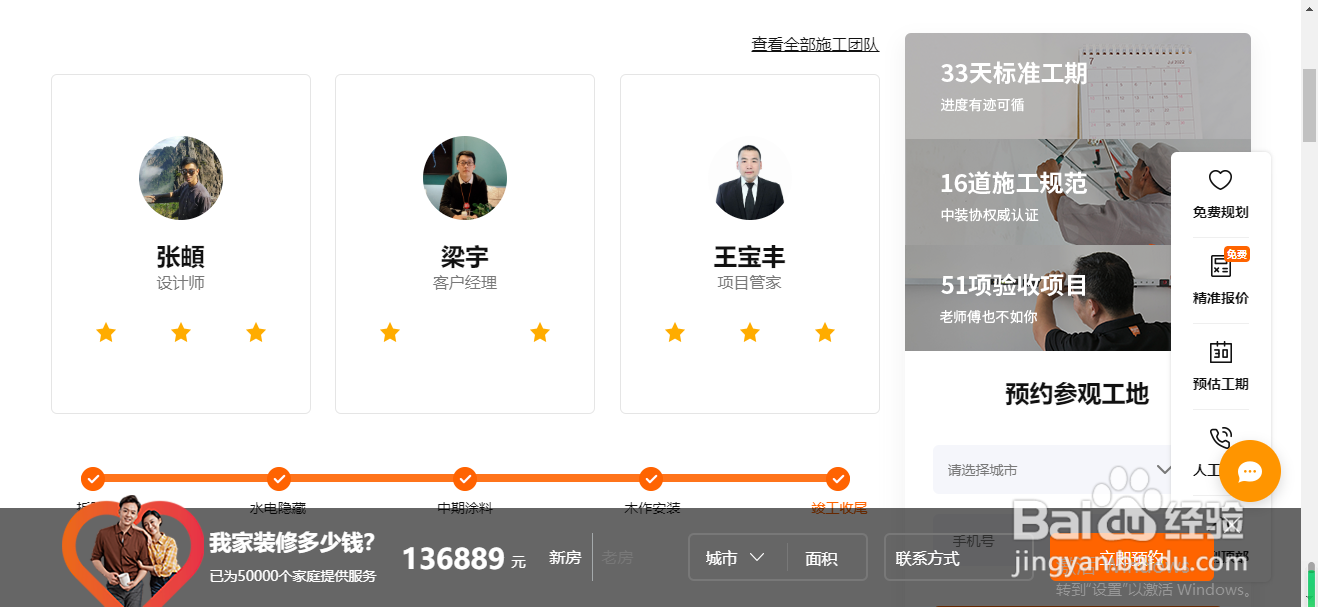Image resolution: width=1318 pixels, height=607 pixels.
Task: Open the 查看全部施工团队 link
Action: click(815, 44)
